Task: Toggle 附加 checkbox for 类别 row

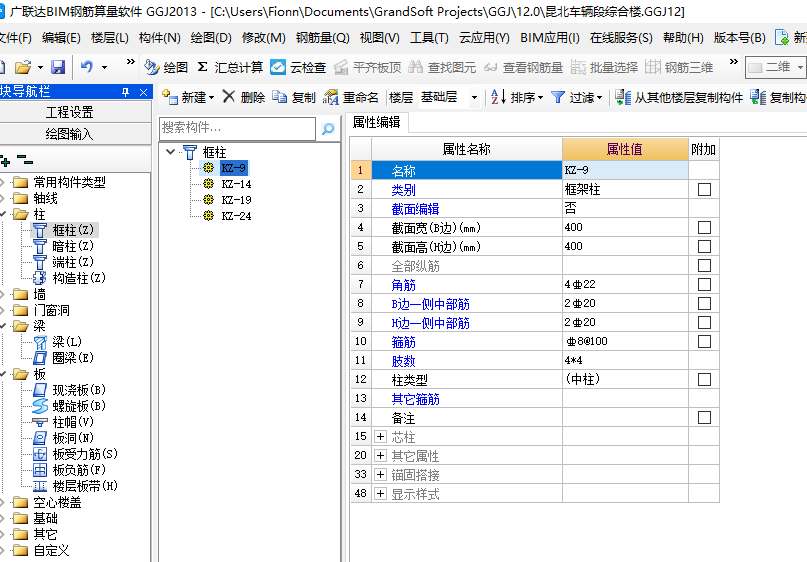Action: (x=704, y=189)
